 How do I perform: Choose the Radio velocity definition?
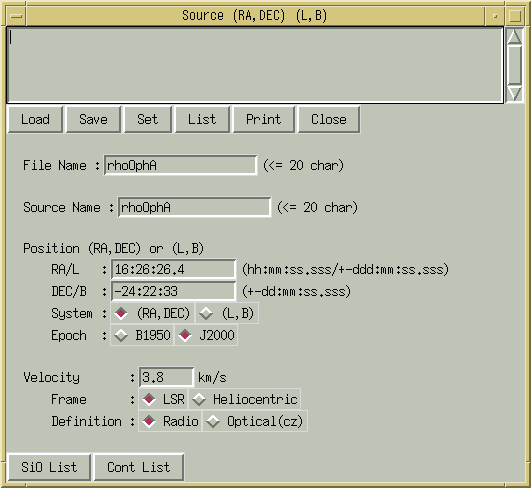click(170, 421)
